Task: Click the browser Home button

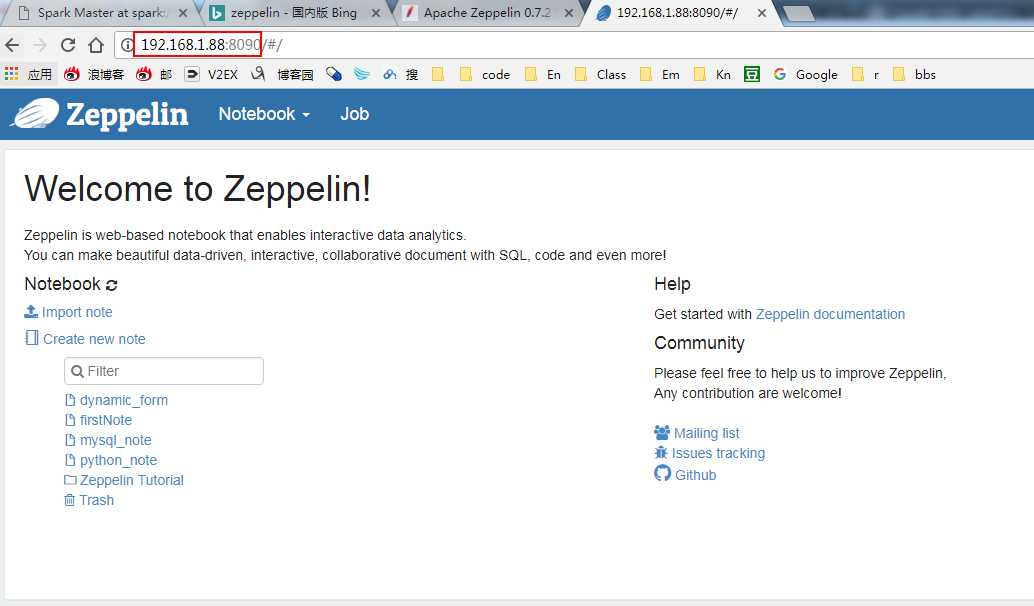Action: 96,45
